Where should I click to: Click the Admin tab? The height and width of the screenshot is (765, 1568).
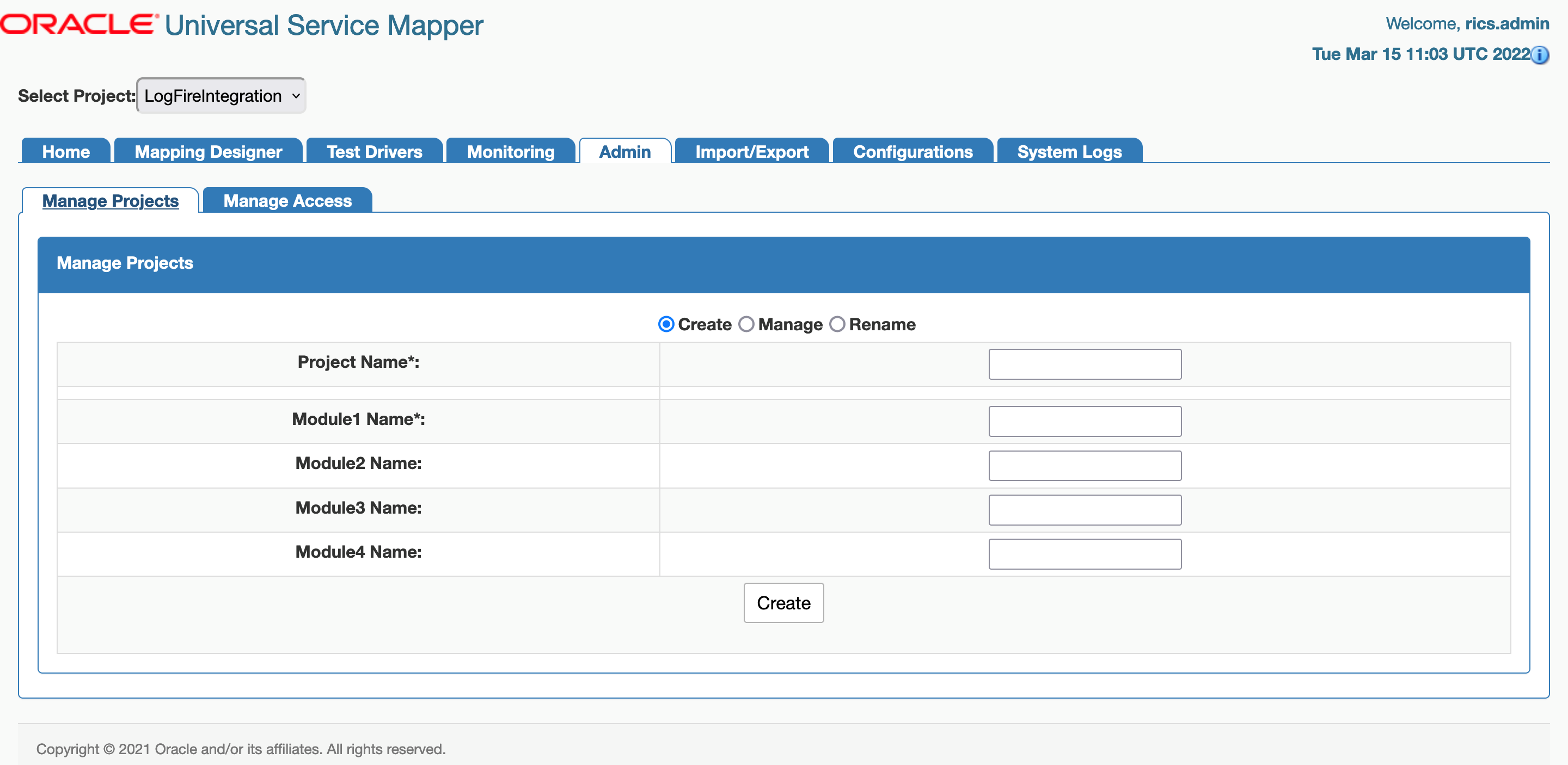coord(624,151)
